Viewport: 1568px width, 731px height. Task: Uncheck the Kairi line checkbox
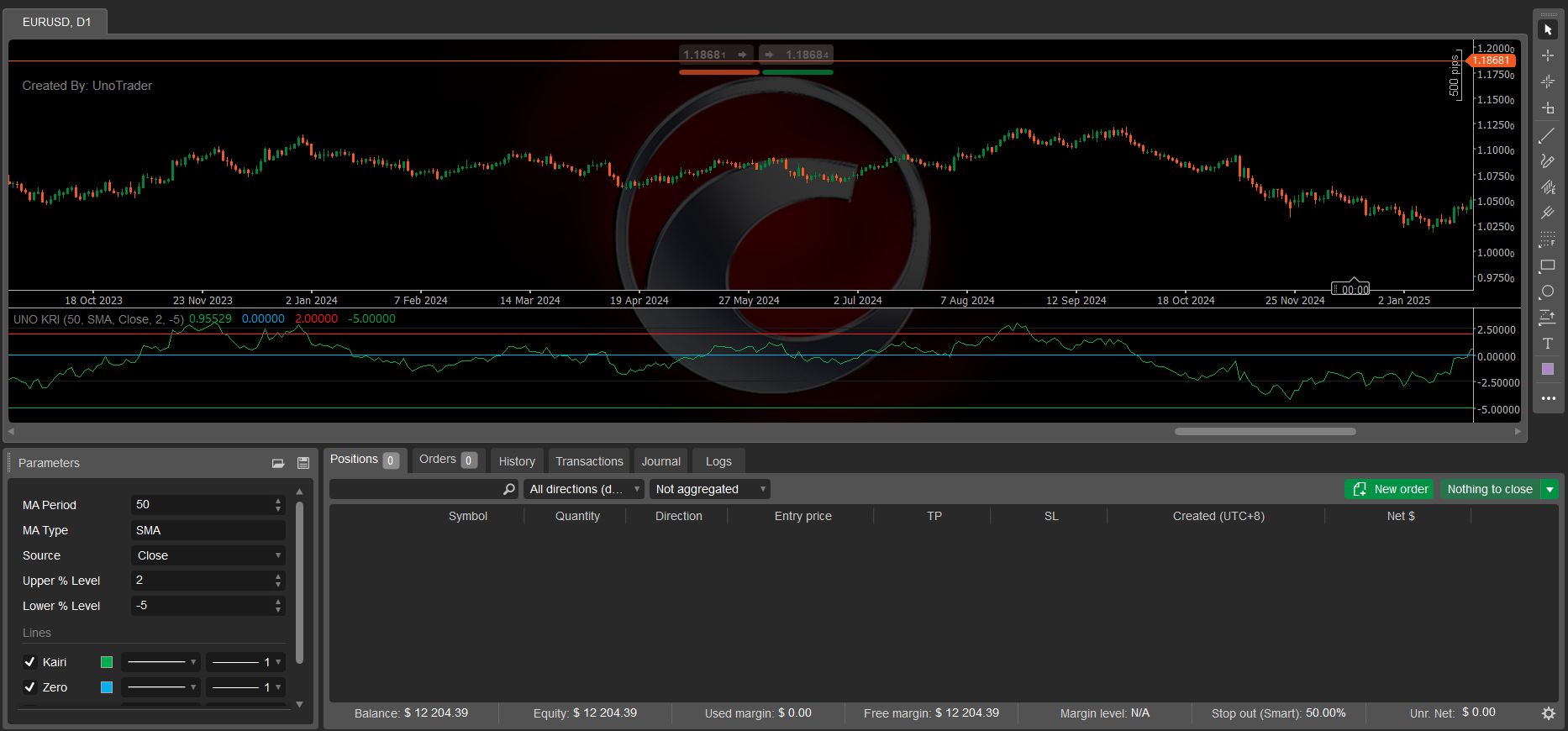coord(30,662)
